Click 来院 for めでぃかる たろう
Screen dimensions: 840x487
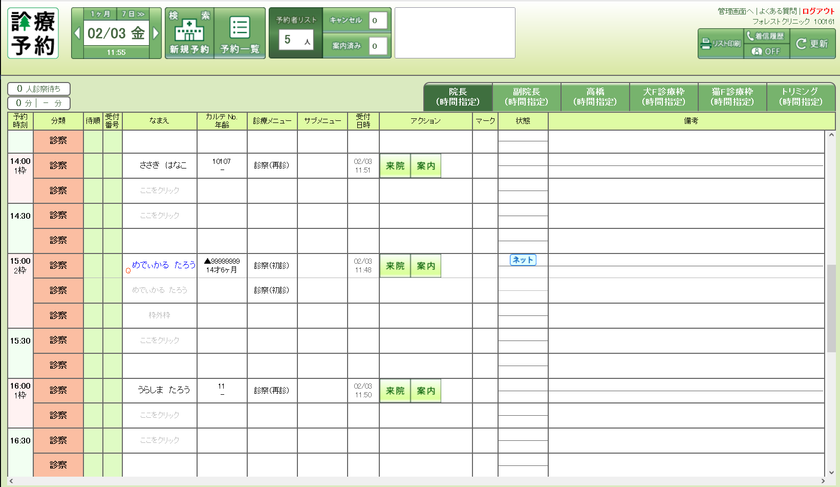click(x=395, y=266)
